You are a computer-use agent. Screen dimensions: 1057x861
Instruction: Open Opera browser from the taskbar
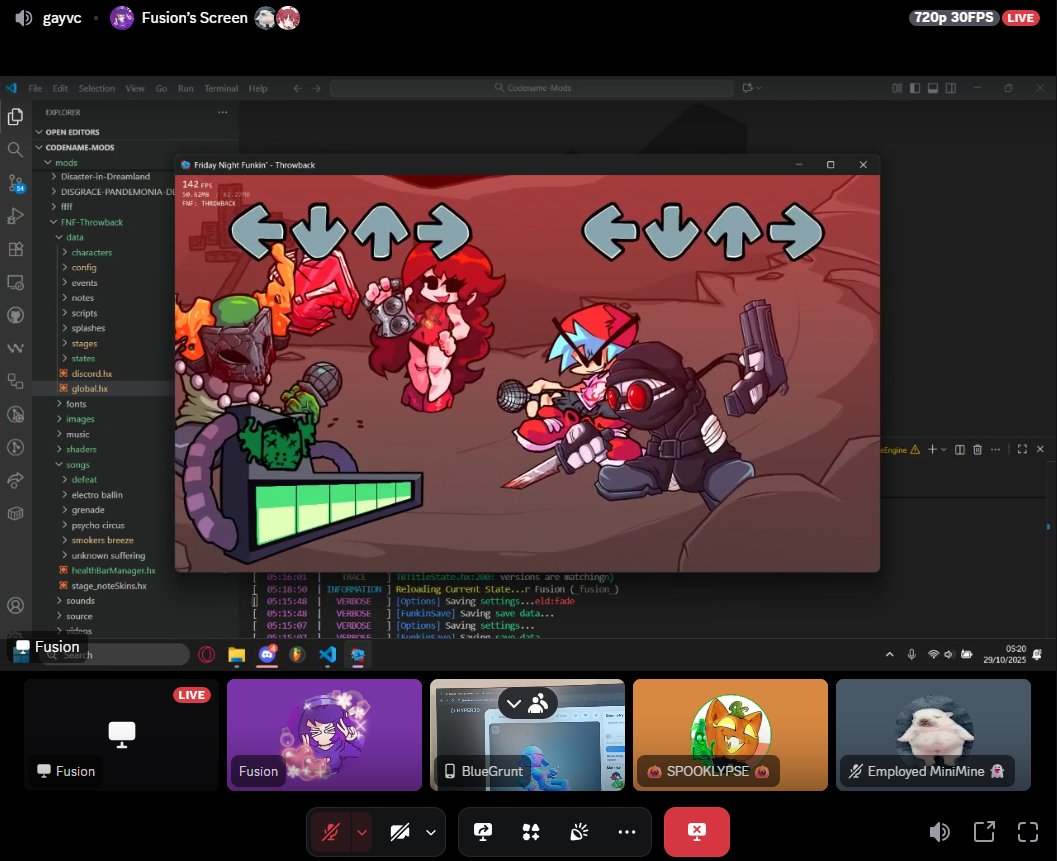(x=207, y=655)
